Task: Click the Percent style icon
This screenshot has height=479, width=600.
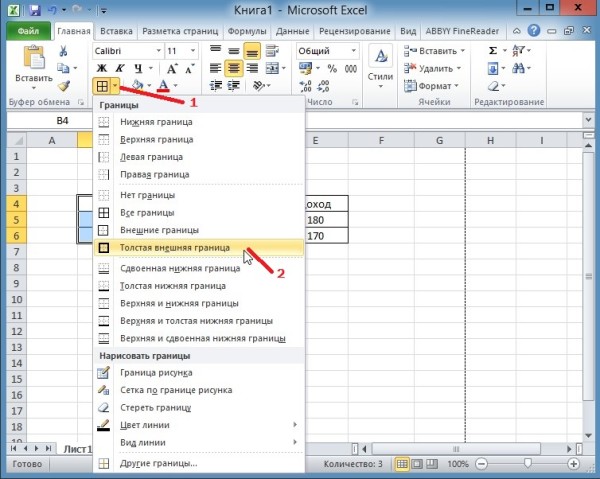Action: [332, 68]
